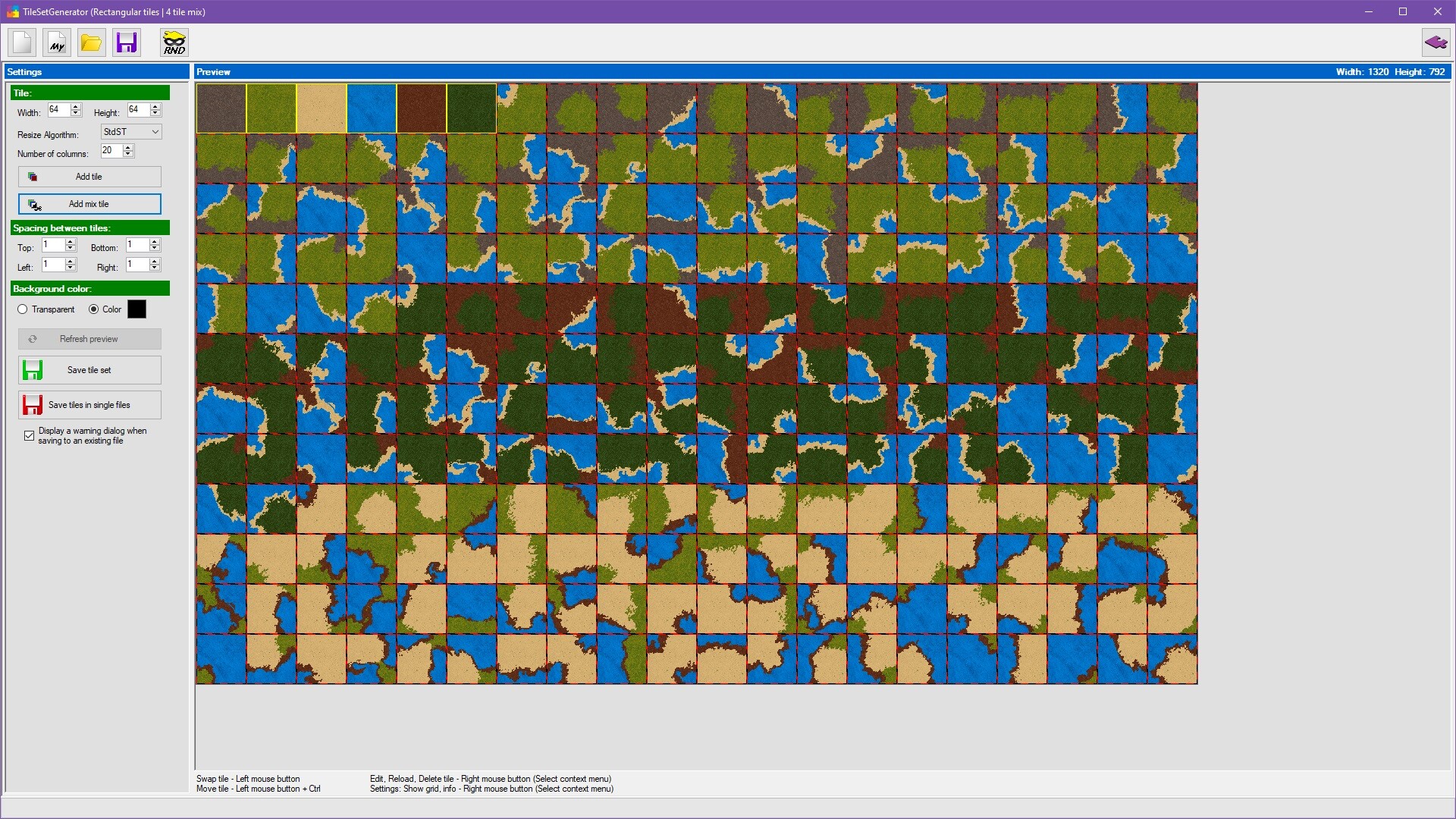1456x819 pixels.
Task: Click inside the tile Width input field
Action: pyautogui.click(x=59, y=110)
